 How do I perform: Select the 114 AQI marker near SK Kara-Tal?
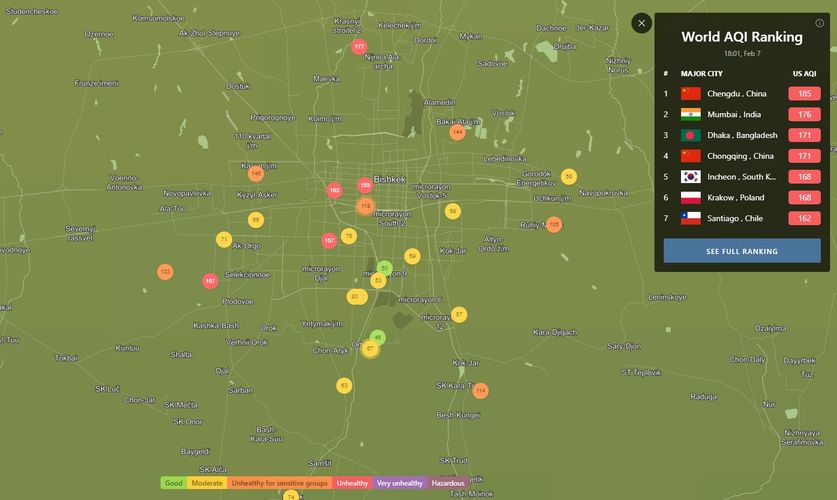coord(480,390)
